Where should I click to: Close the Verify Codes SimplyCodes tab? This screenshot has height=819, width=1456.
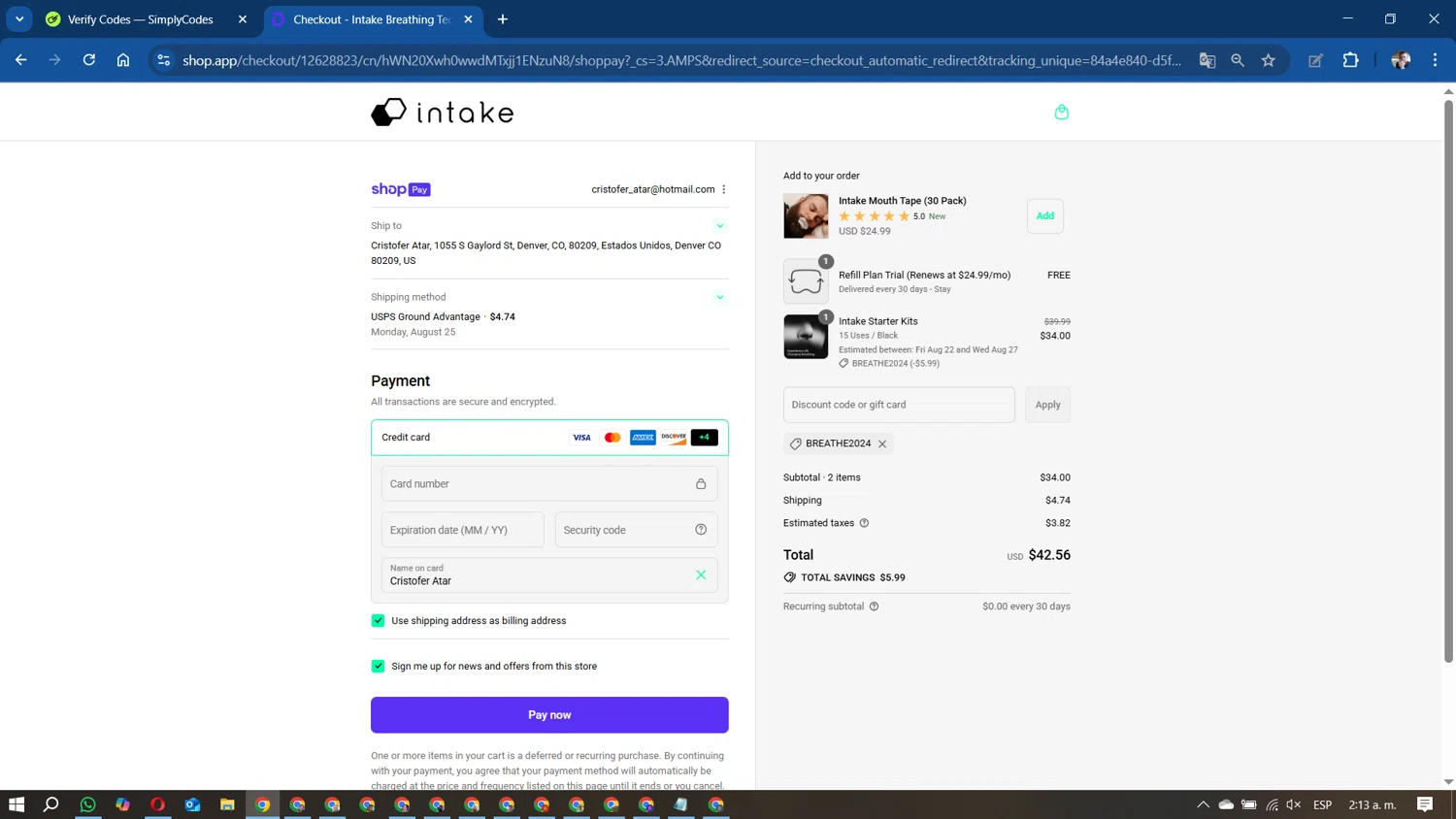point(243,19)
